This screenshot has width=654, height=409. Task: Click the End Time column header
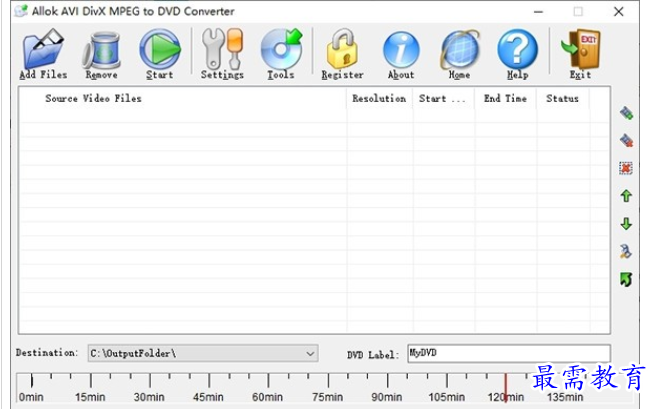[505, 99]
